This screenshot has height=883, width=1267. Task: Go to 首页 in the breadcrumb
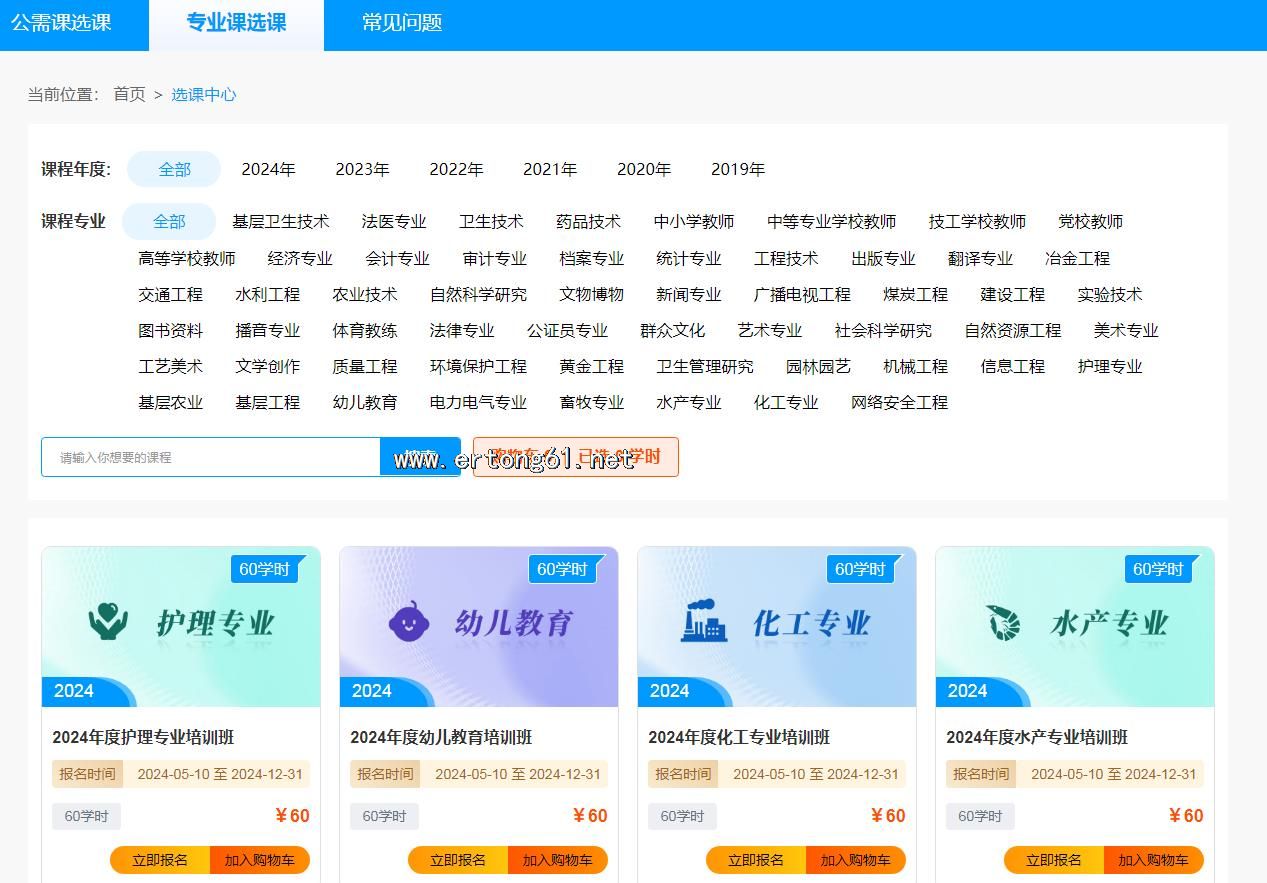(x=129, y=94)
